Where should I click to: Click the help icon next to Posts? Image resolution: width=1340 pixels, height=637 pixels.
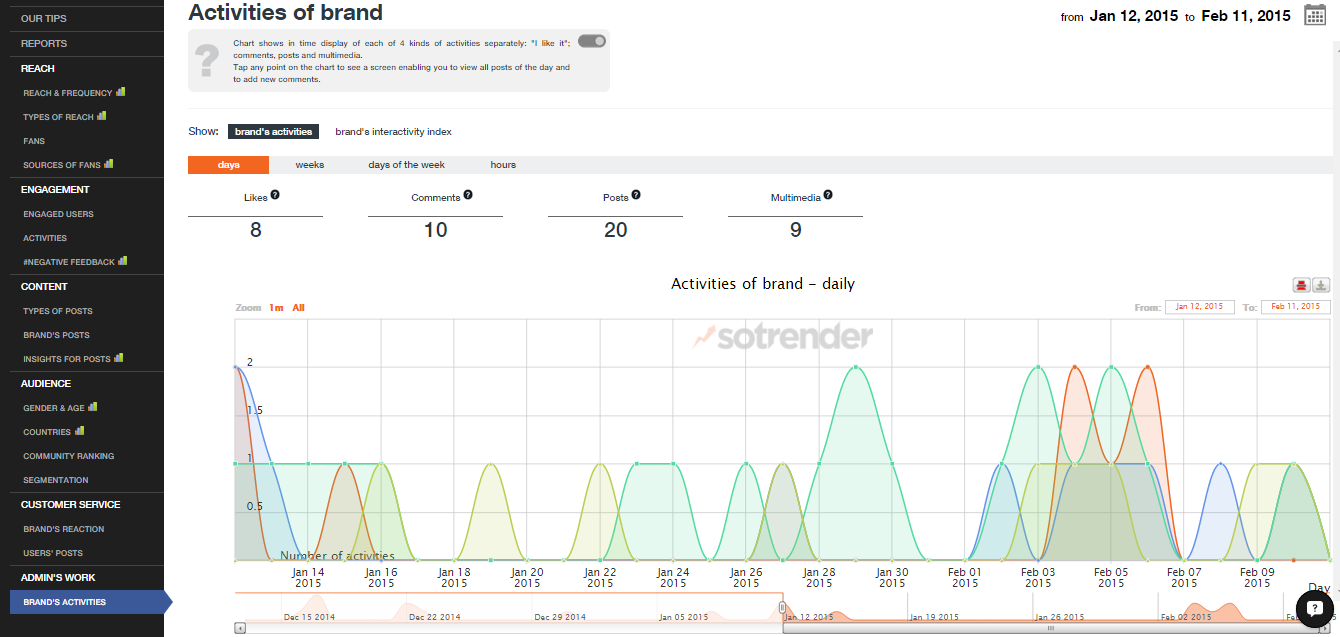point(636,196)
